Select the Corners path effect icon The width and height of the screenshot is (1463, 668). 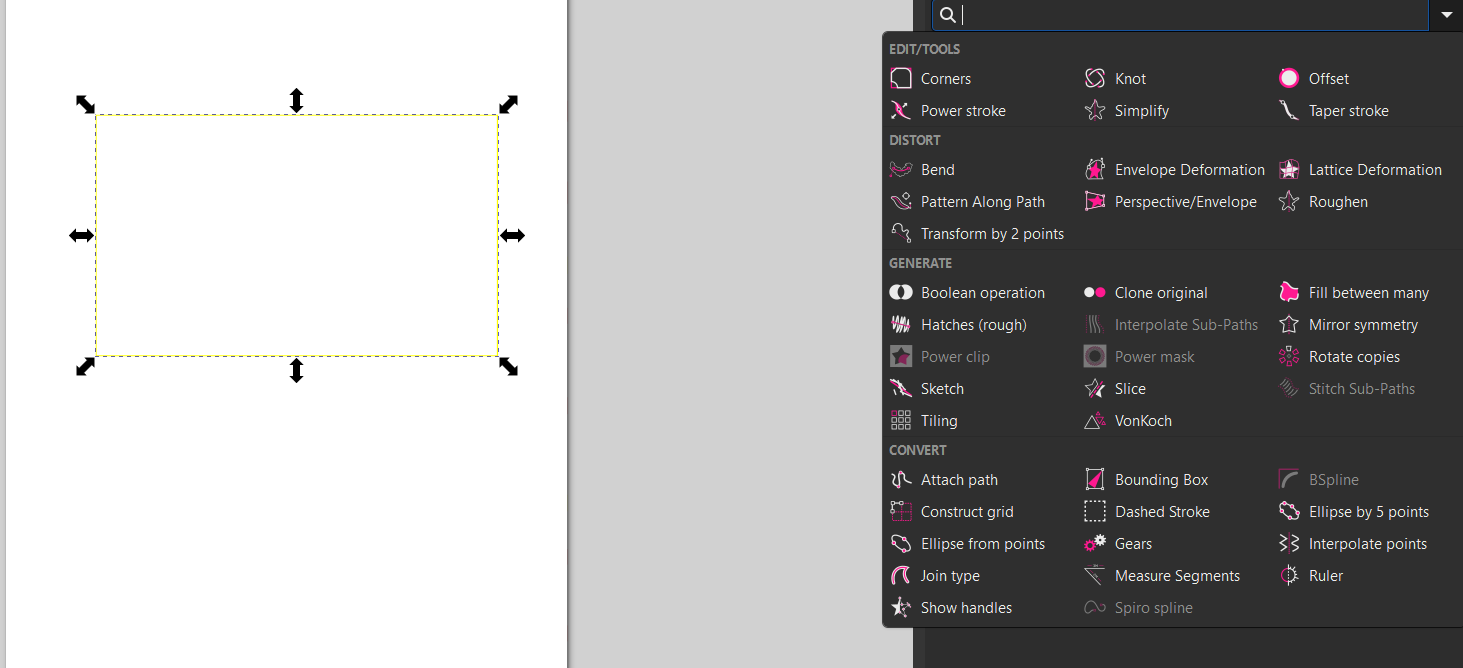coord(901,79)
